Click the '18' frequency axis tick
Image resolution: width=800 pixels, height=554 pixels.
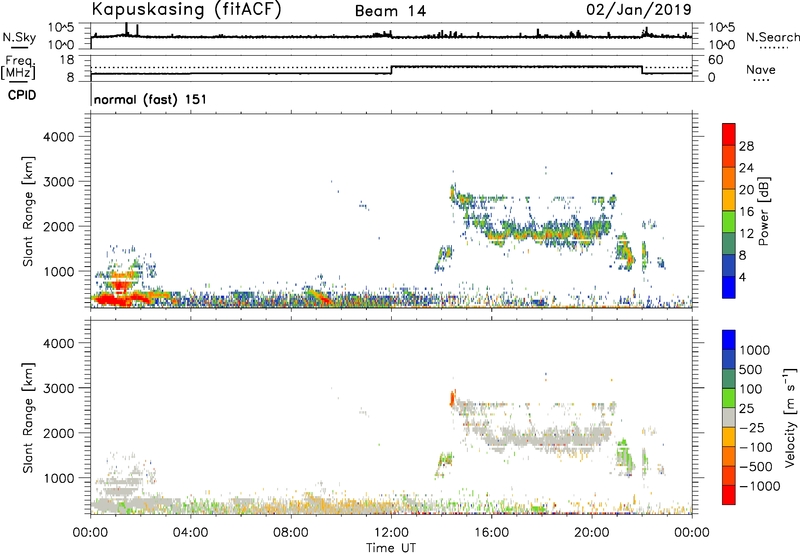67,60
